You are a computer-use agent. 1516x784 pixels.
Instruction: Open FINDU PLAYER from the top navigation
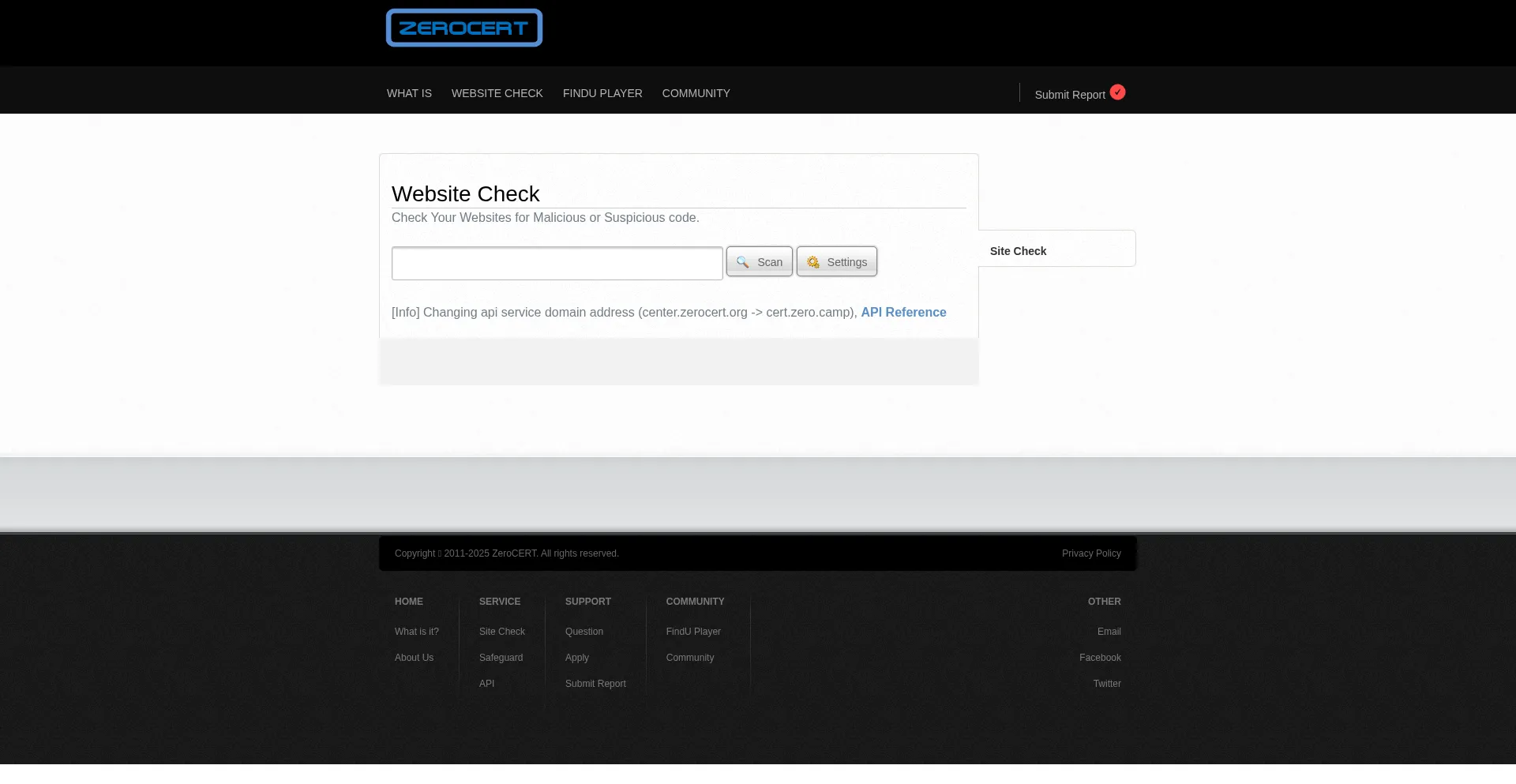(602, 93)
